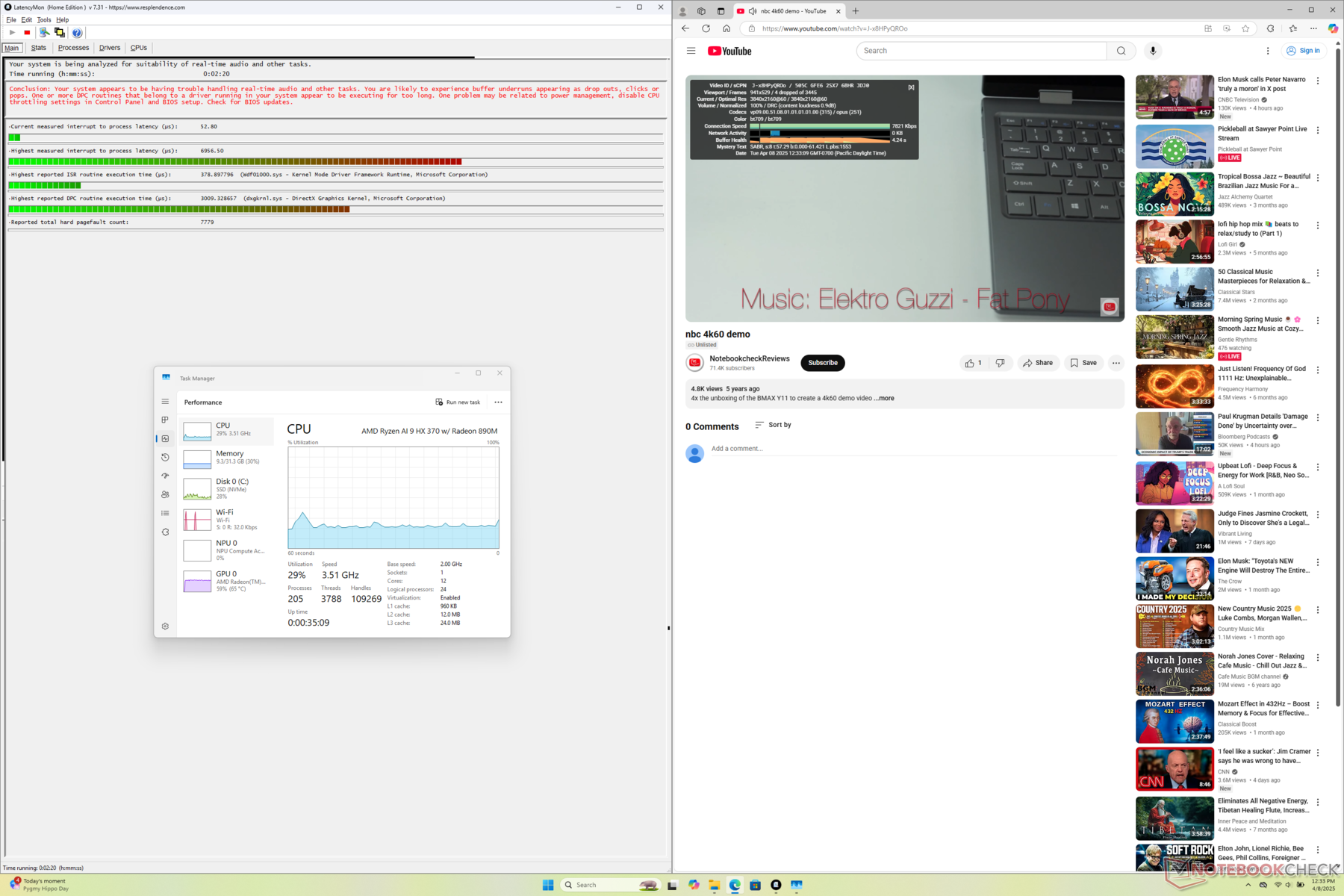
Task: Save the video to a playlist
Action: 1083,363
